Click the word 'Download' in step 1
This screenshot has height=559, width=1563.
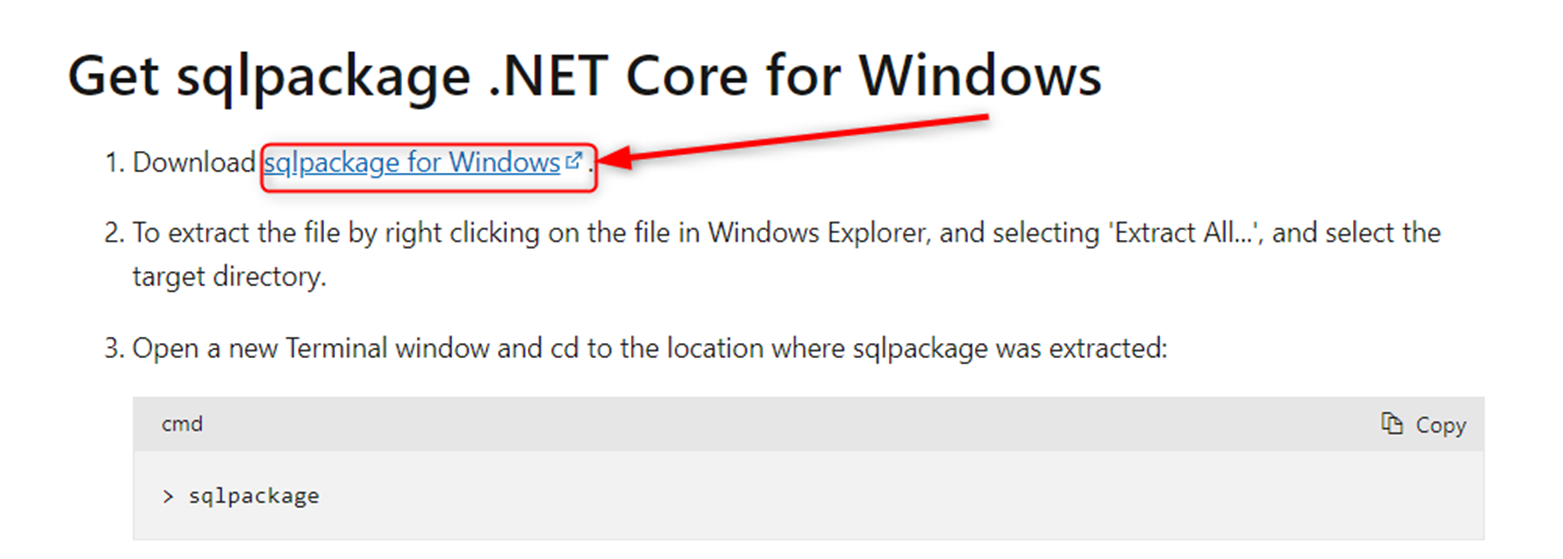tap(194, 162)
